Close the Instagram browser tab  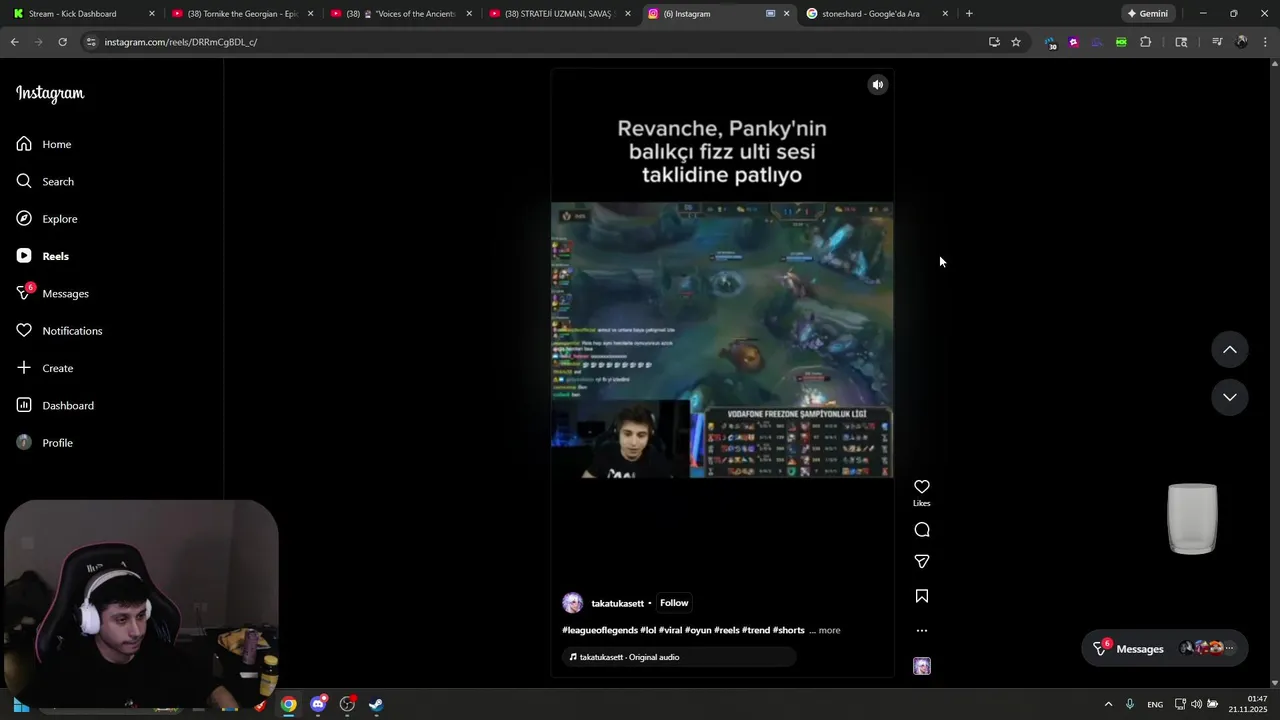tap(786, 14)
